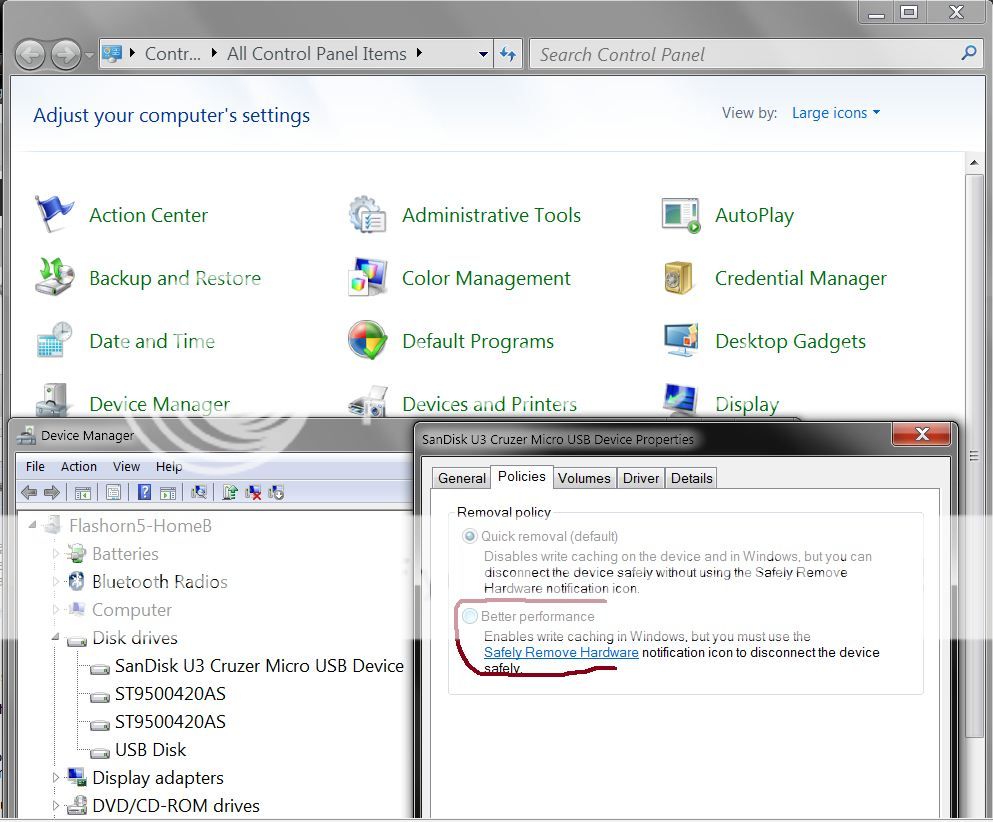Click Uninstall device icon with red X
993x822 pixels.
pyautogui.click(x=253, y=492)
